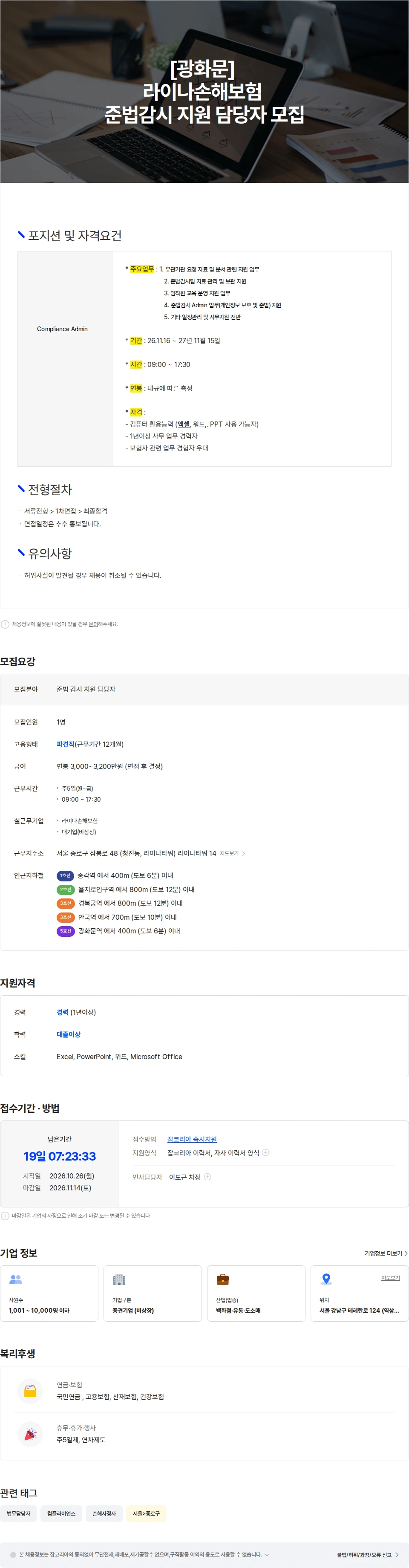
Task: Click the 연금·보험 folder icon
Action: pyautogui.click(x=30, y=1390)
